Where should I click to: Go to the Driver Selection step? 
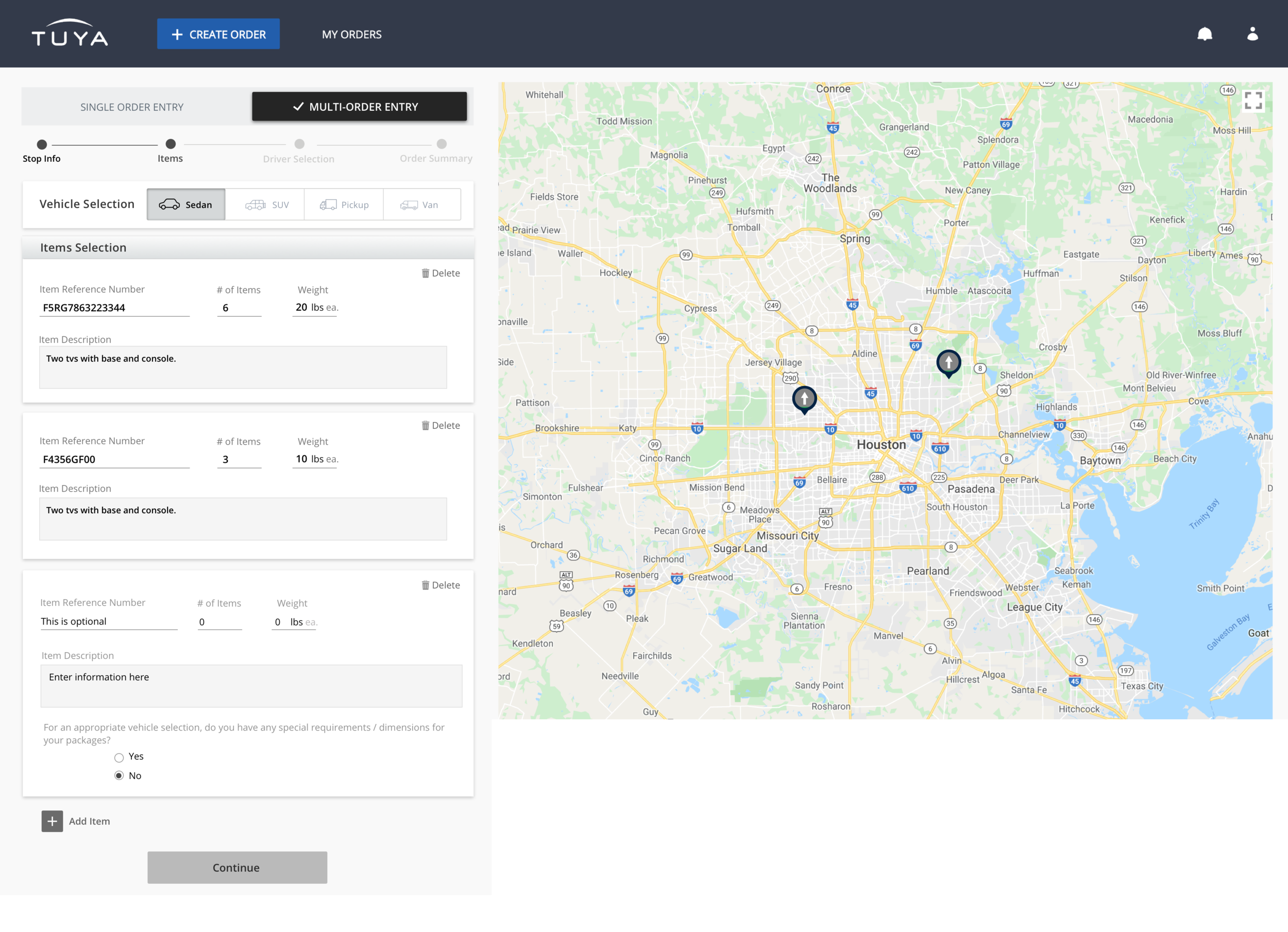click(299, 151)
